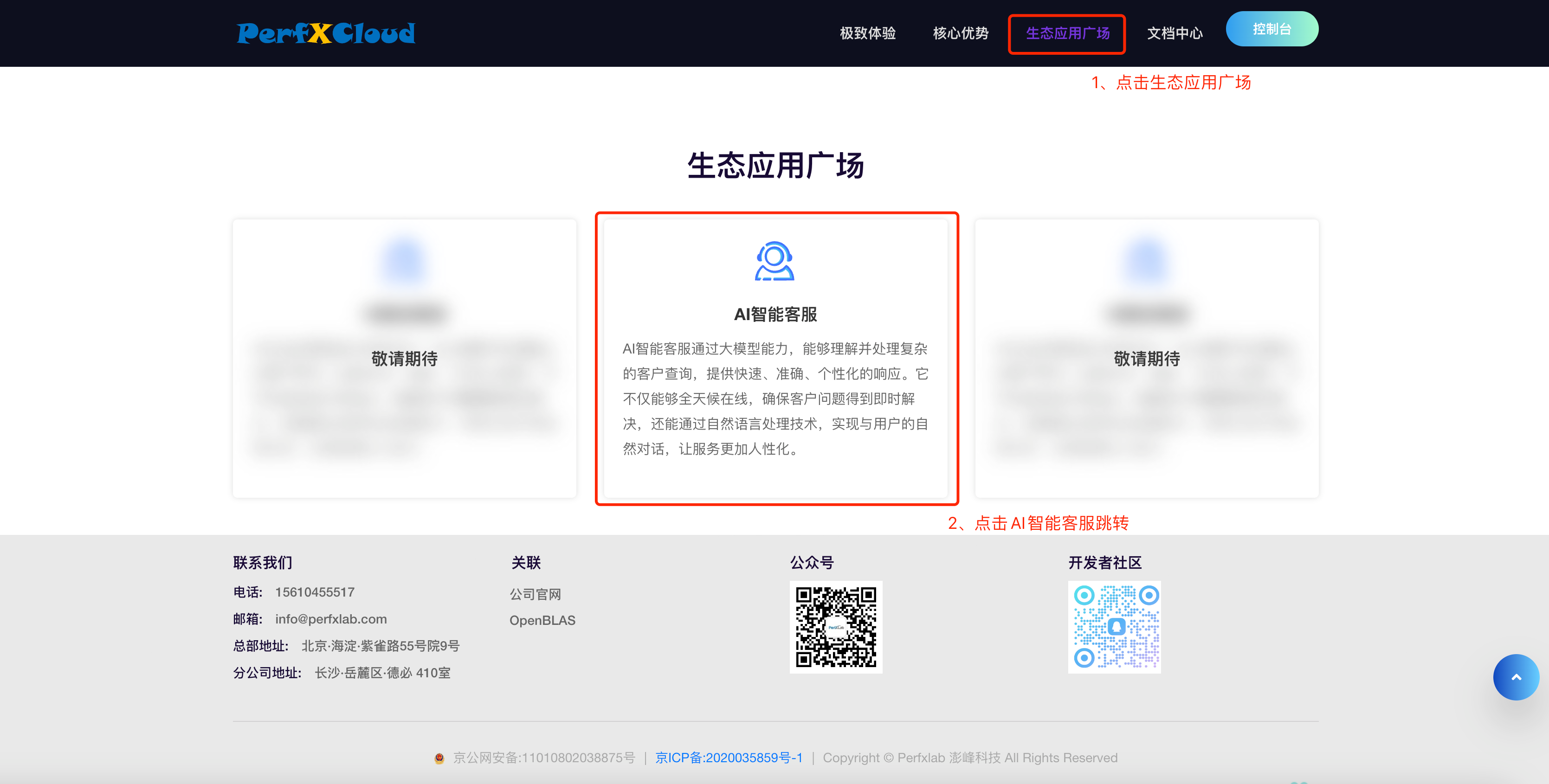Open the OpenBLAS link
Viewport: 1549px width, 784px height.
coord(542,620)
